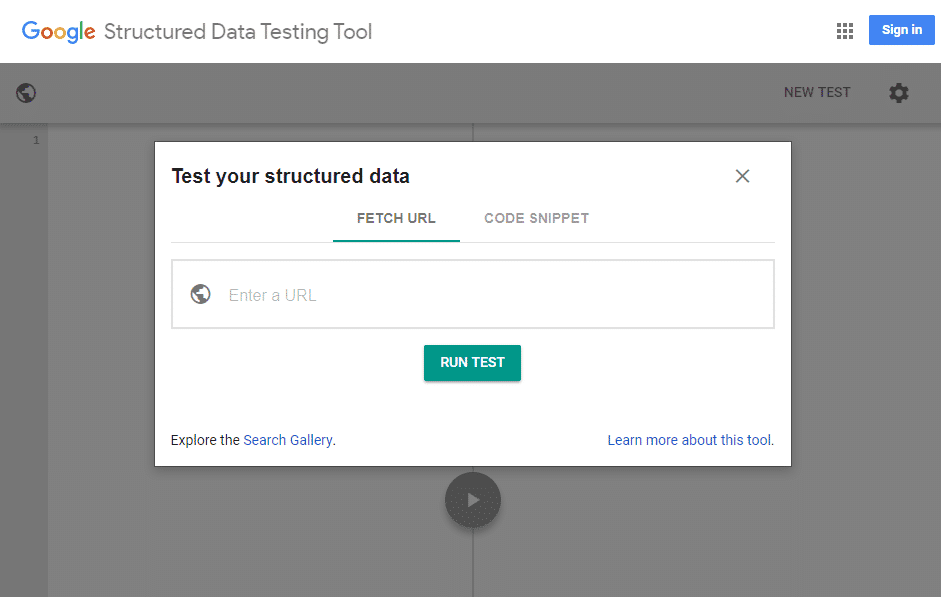941x597 pixels.
Task: Click the Structured Data Testing Tool title
Action: click(x=238, y=31)
